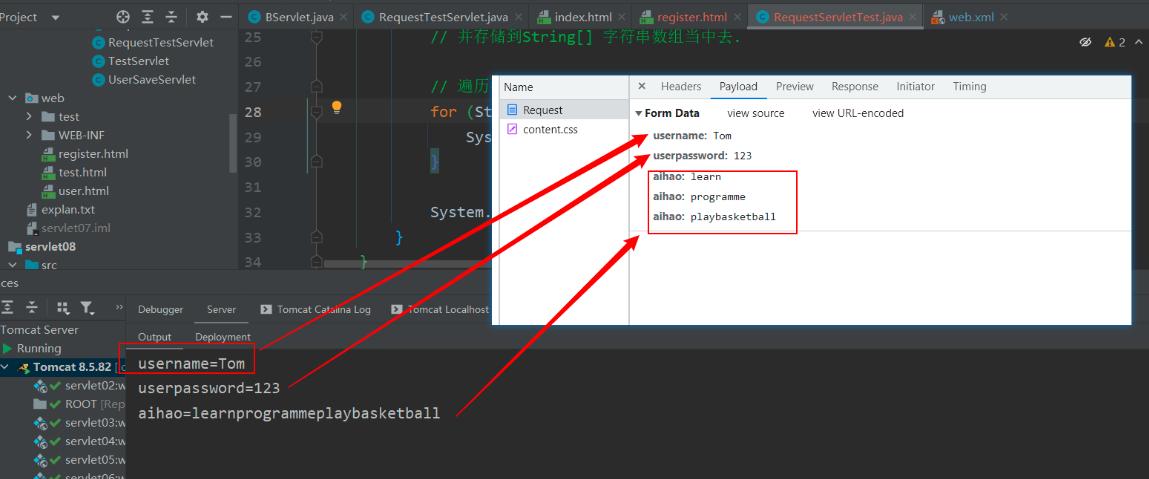Click the editor horizontal scrollbar
Screen dimensions: 1149x479
coord(407,264)
